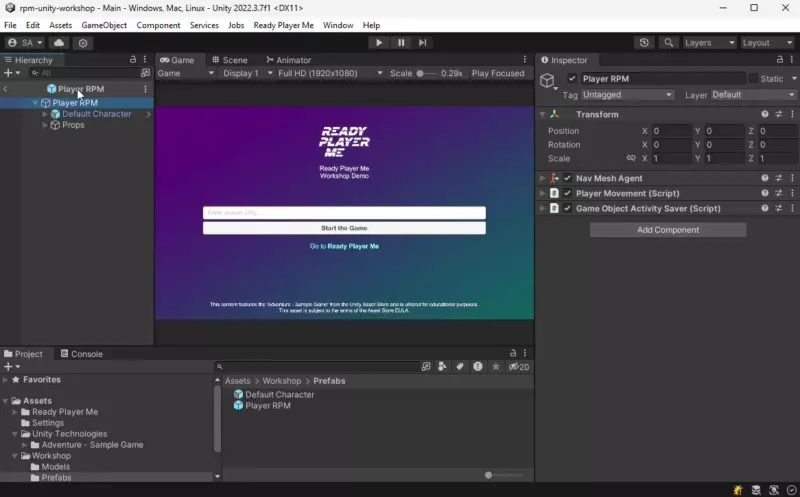800x497 pixels.
Task: Toggle constrained proportions scale link icon
Action: tap(631, 158)
